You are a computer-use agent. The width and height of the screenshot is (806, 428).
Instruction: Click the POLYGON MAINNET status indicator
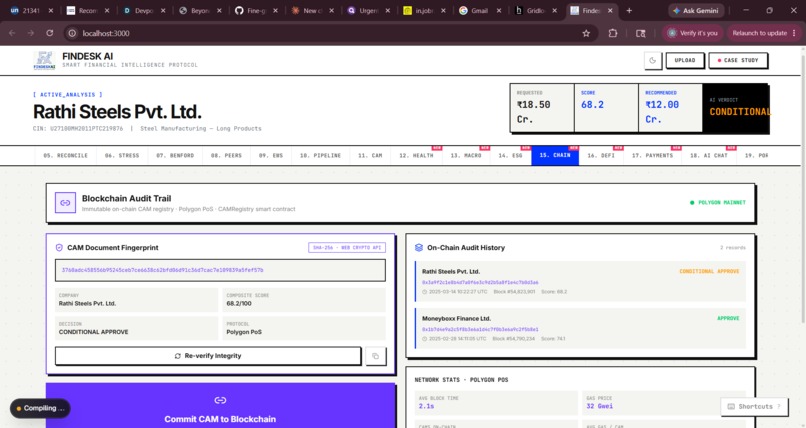coord(718,202)
